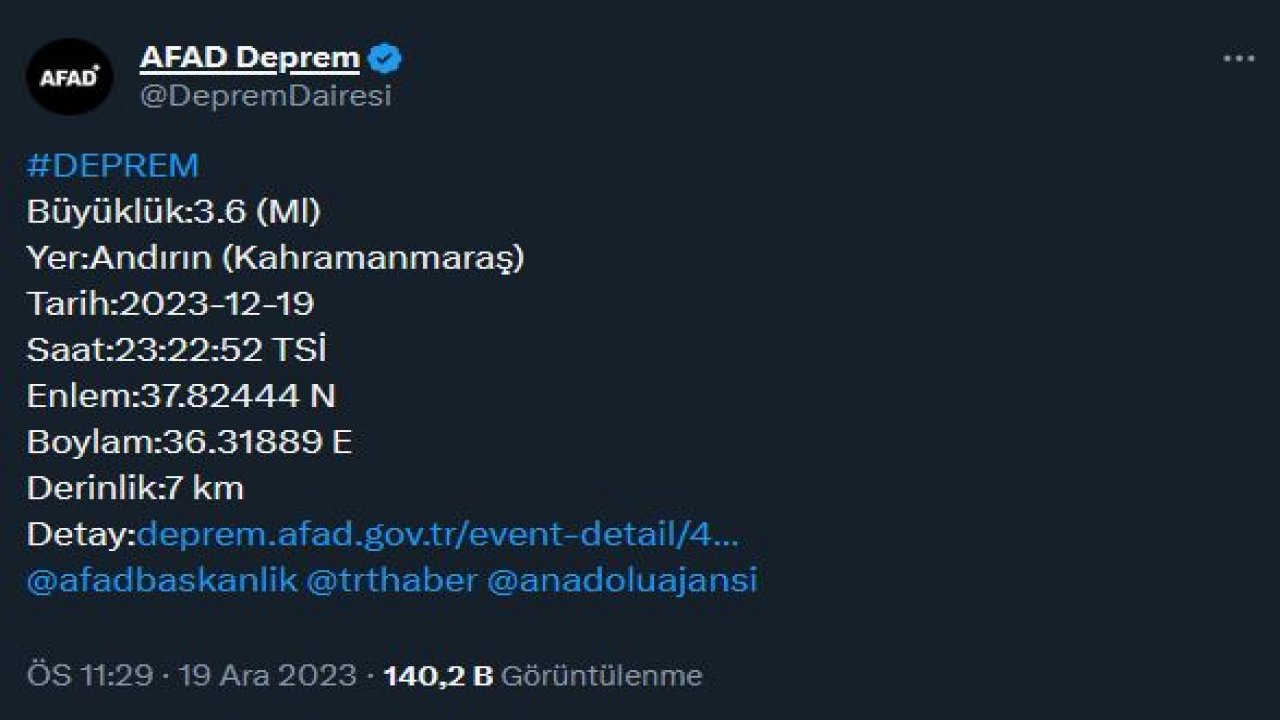Follow the deprem.afad.gov.tr event detail link
Viewport: 1280px width, 720px height.
point(437,534)
